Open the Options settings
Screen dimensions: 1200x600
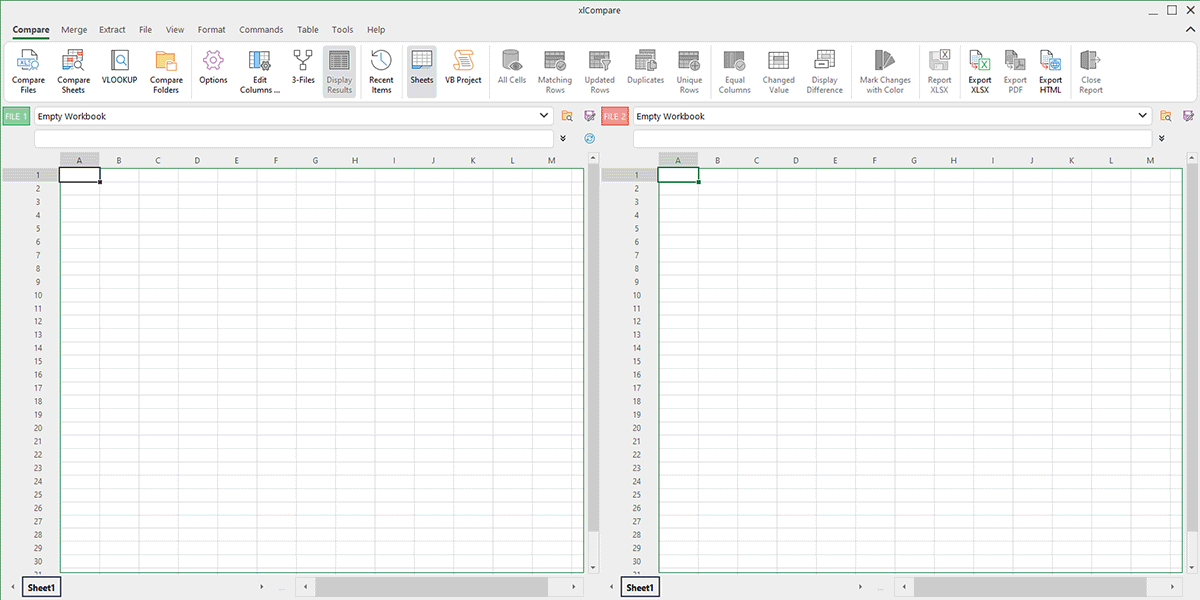click(x=213, y=70)
